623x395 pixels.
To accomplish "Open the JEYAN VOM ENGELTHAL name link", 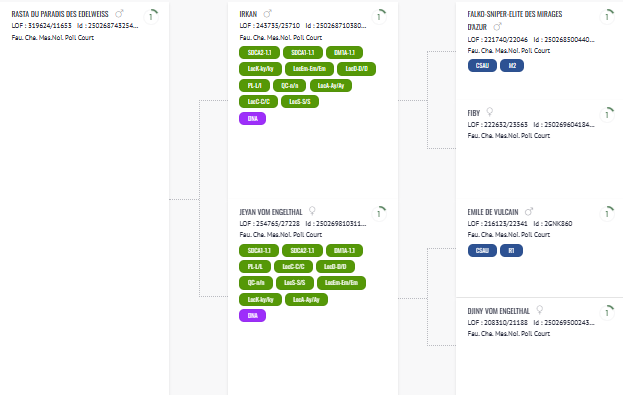I will [x=271, y=212].
